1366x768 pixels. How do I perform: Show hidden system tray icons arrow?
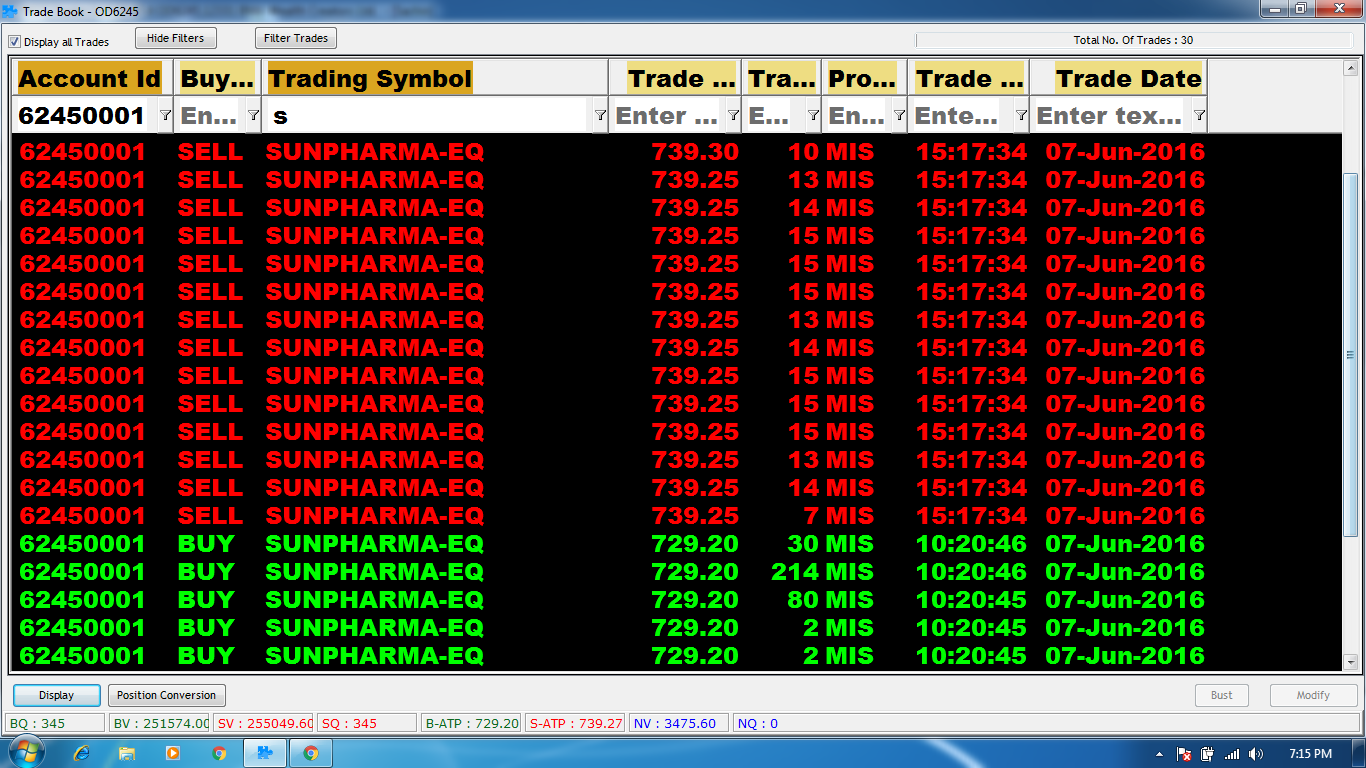coord(1160,754)
